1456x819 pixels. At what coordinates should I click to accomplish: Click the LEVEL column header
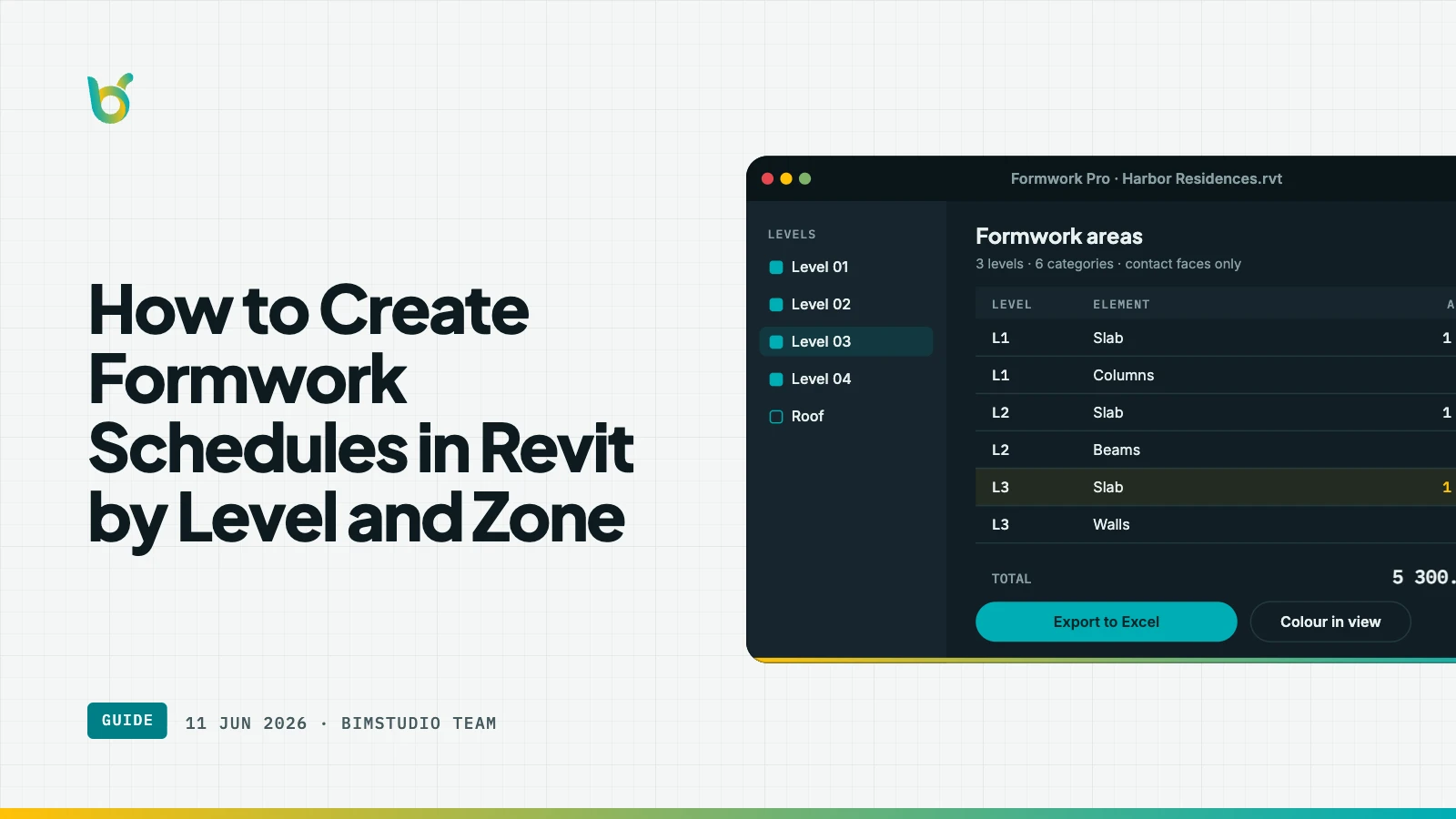pos(1011,305)
